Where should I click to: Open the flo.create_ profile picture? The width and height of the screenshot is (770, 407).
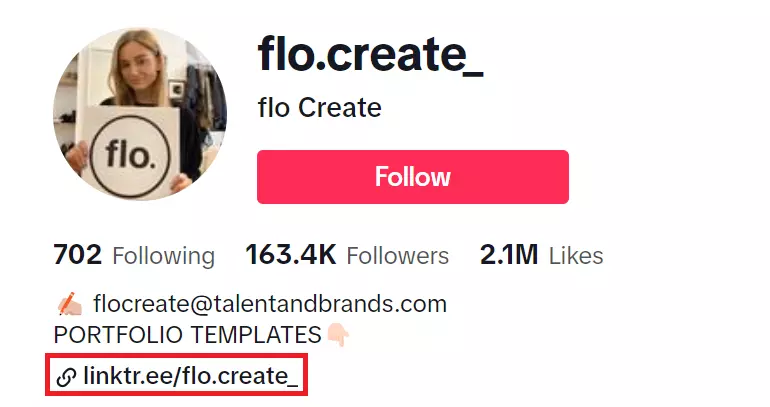[x=140, y=114]
